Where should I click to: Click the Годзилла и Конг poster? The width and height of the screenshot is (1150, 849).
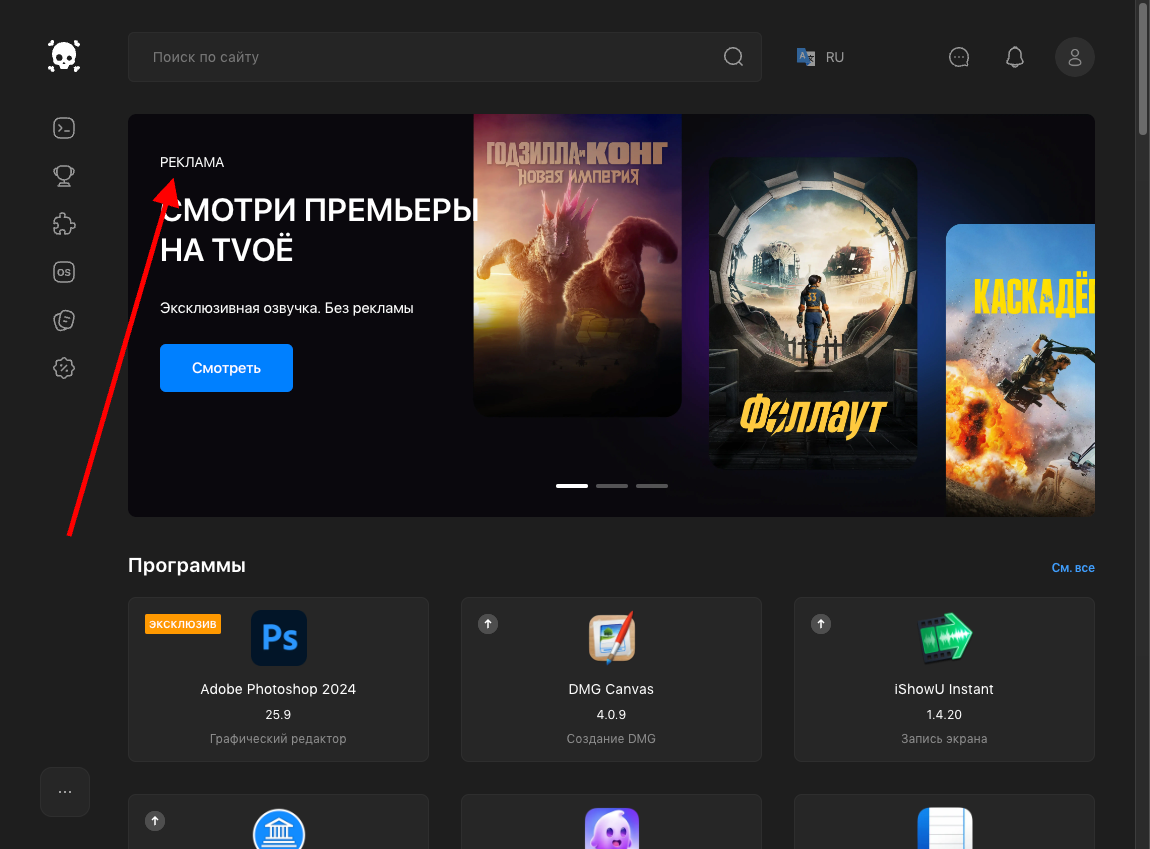point(577,265)
